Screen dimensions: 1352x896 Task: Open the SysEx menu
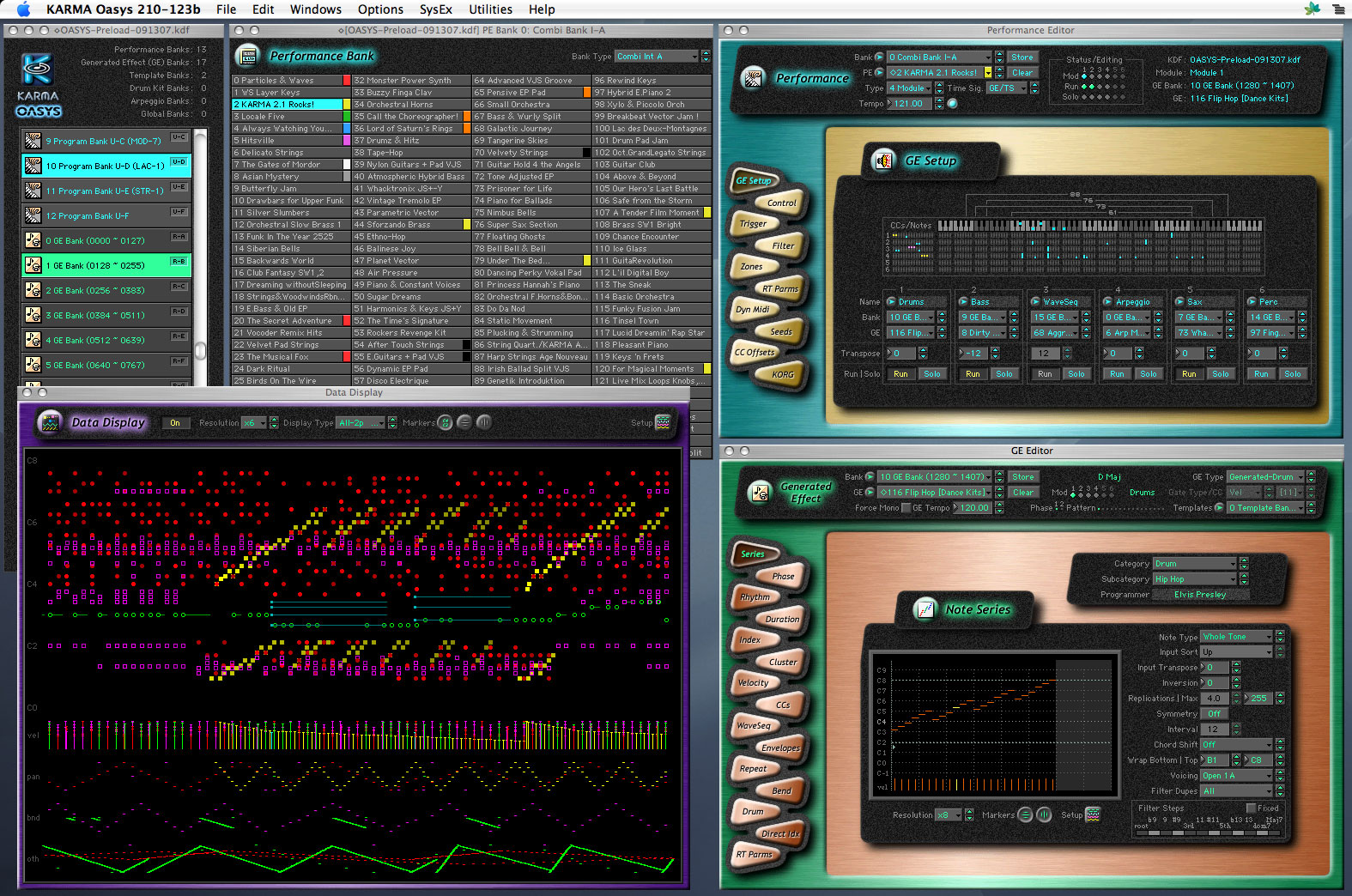pyautogui.click(x=435, y=9)
